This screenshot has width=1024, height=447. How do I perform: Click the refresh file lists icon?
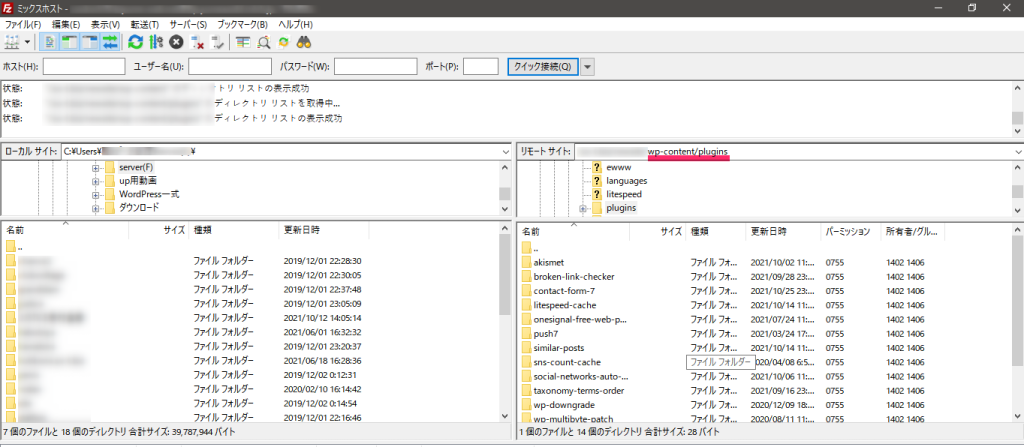(x=135, y=42)
